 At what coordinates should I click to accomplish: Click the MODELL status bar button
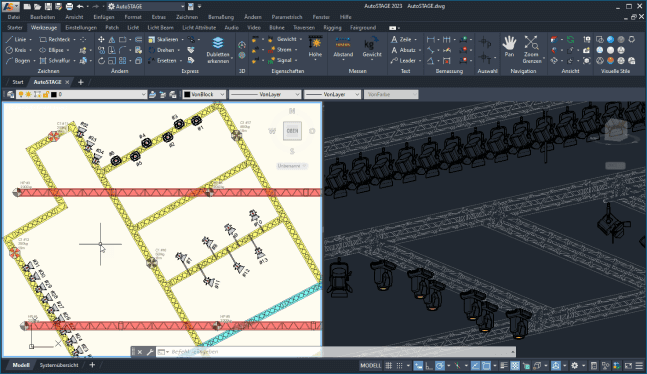371,366
